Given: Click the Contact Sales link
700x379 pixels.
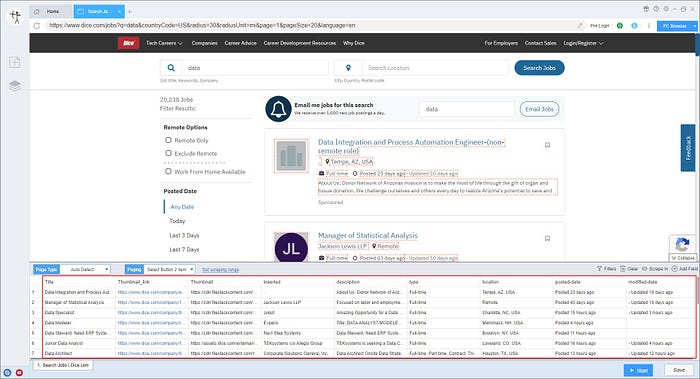Looking at the screenshot, I should pyautogui.click(x=540, y=43).
